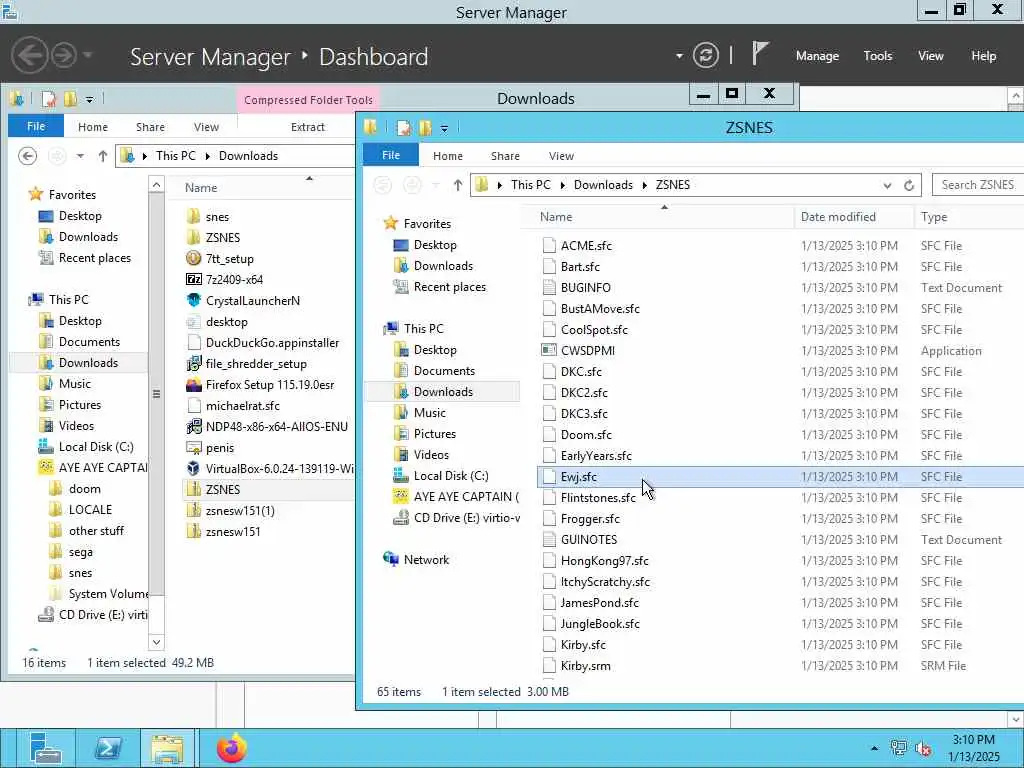This screenshot has width=1024, height=768.
Task: Switch to View tab in ZSNES window
Action: point(561,156)
